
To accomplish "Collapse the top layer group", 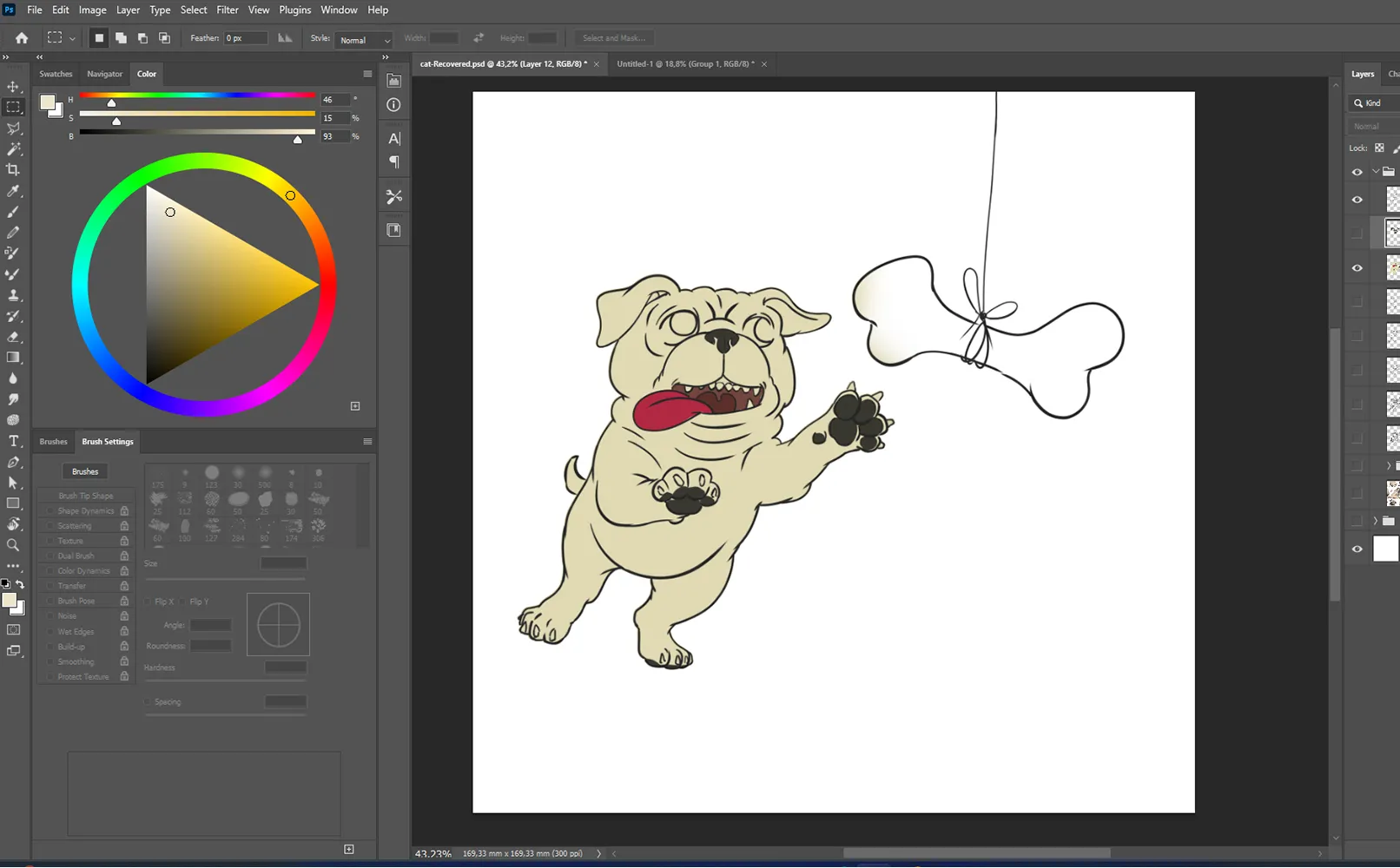I will tap(1376, 172).
